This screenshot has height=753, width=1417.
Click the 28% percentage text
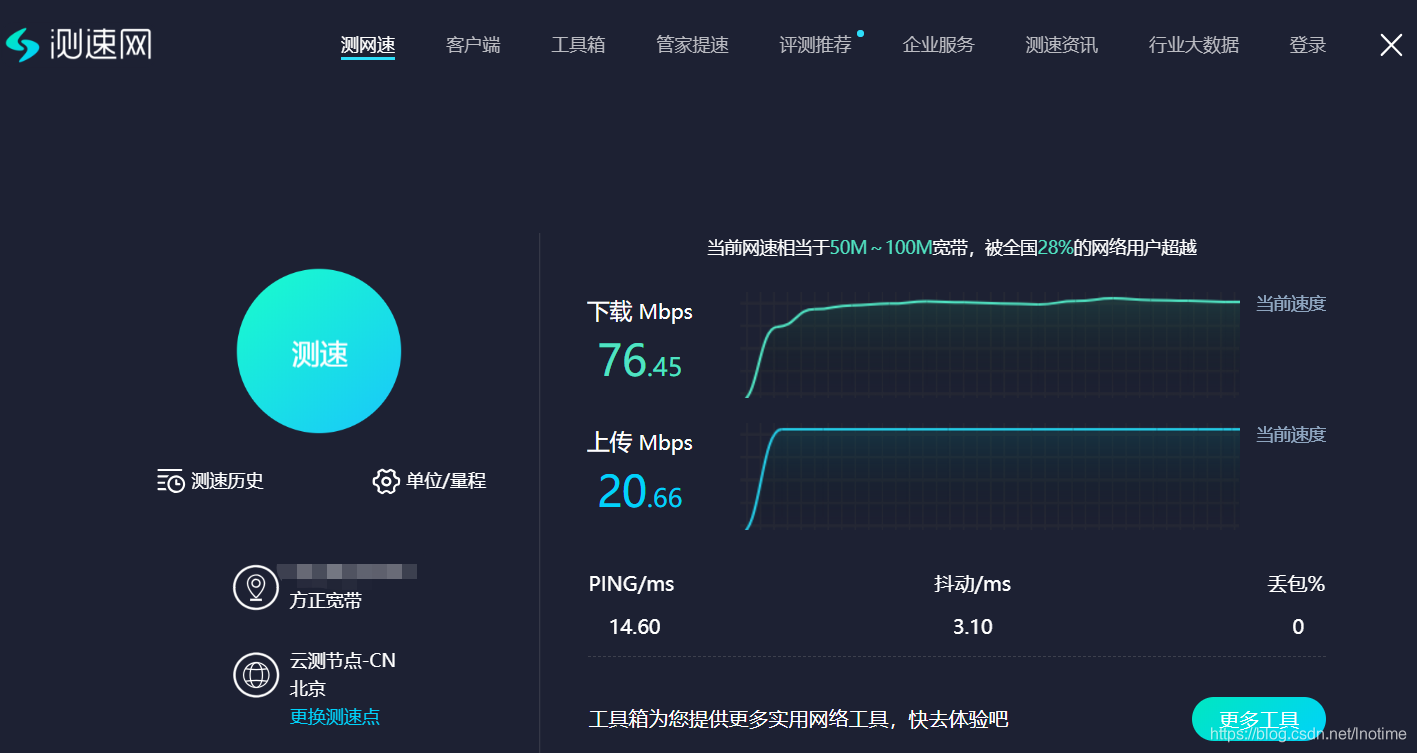click(x=1055, y=247)
